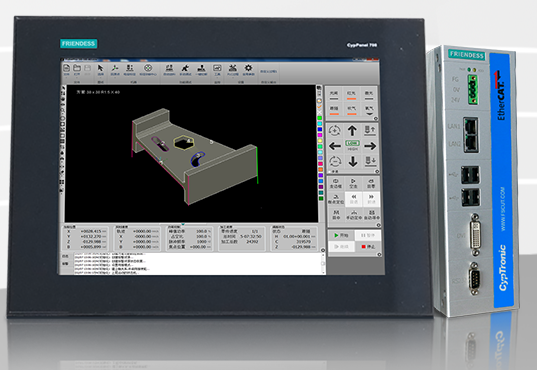The image size is (537, 370).
Task: Click the Pause button
Action: [368, 235]
